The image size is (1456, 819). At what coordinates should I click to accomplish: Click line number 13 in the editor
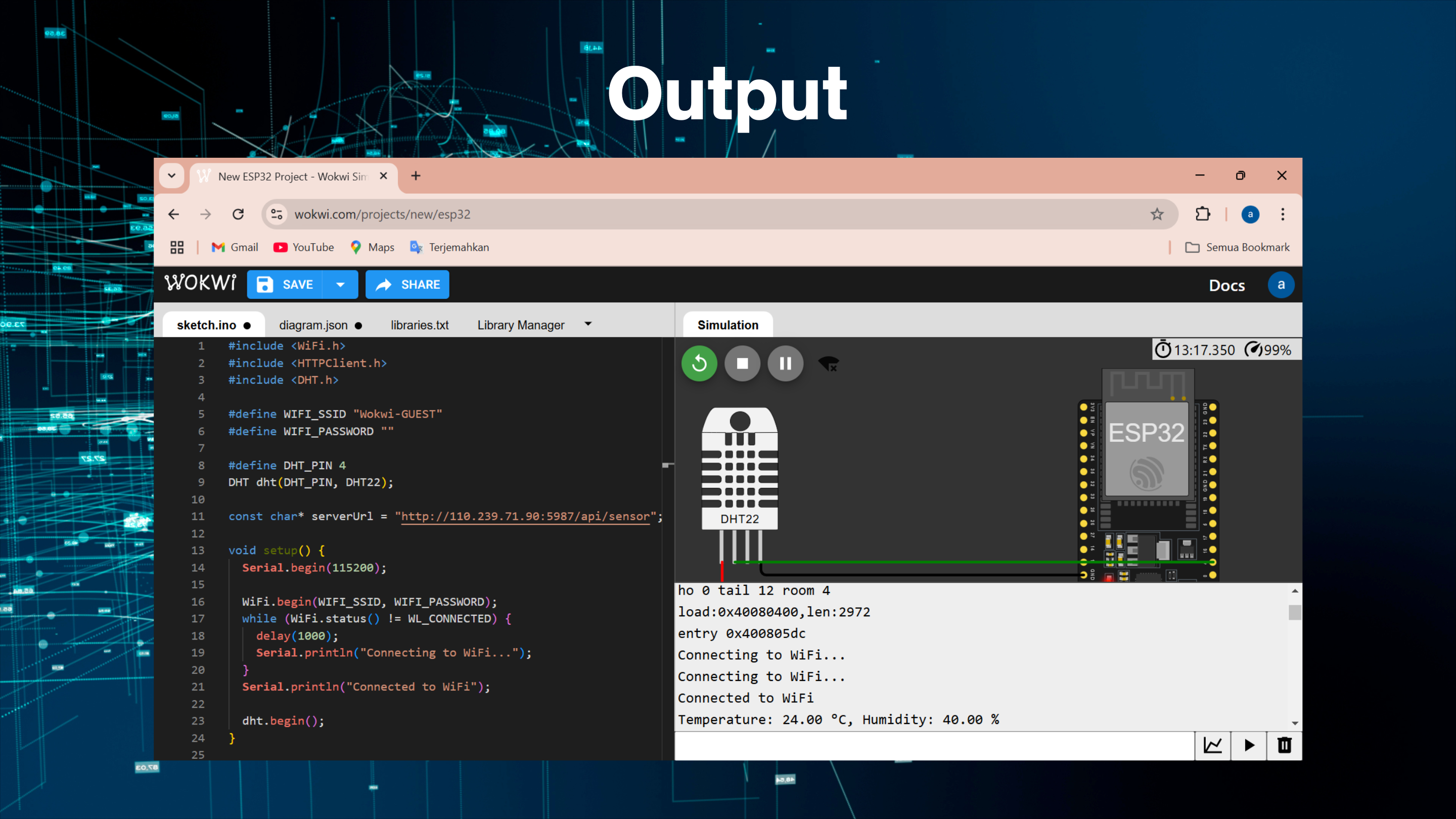point(198,551)
